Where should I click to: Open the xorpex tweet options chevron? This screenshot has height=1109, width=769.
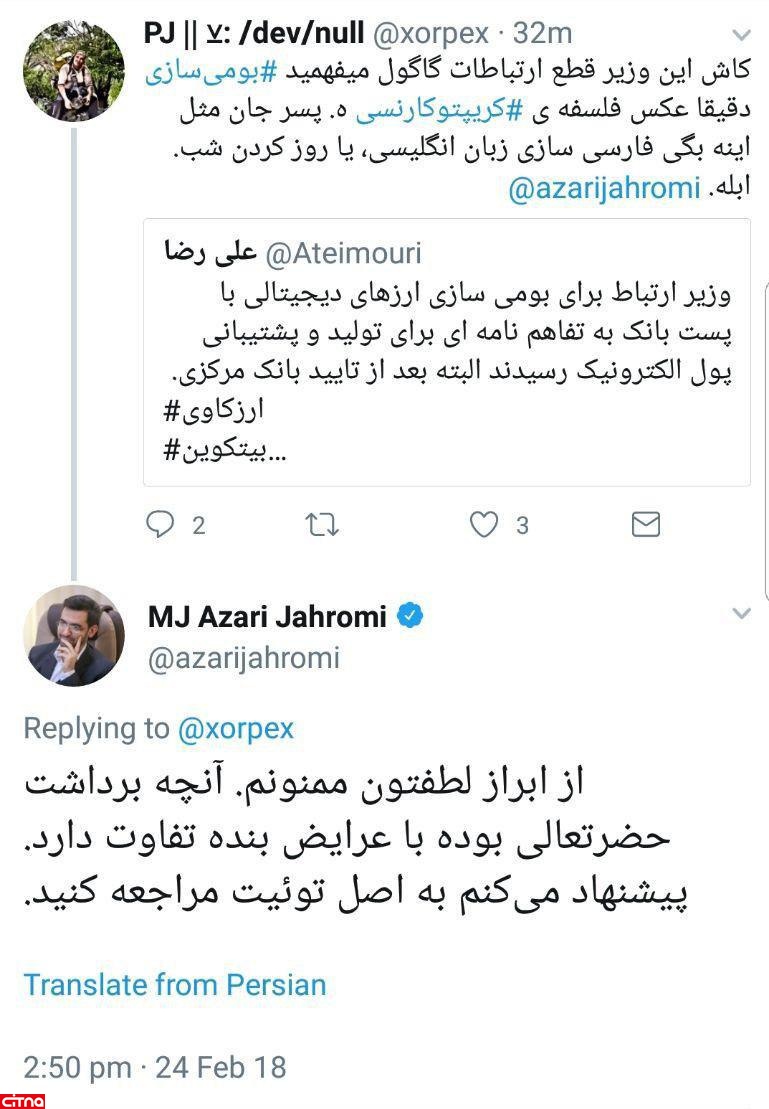click(x=740, y=35)
